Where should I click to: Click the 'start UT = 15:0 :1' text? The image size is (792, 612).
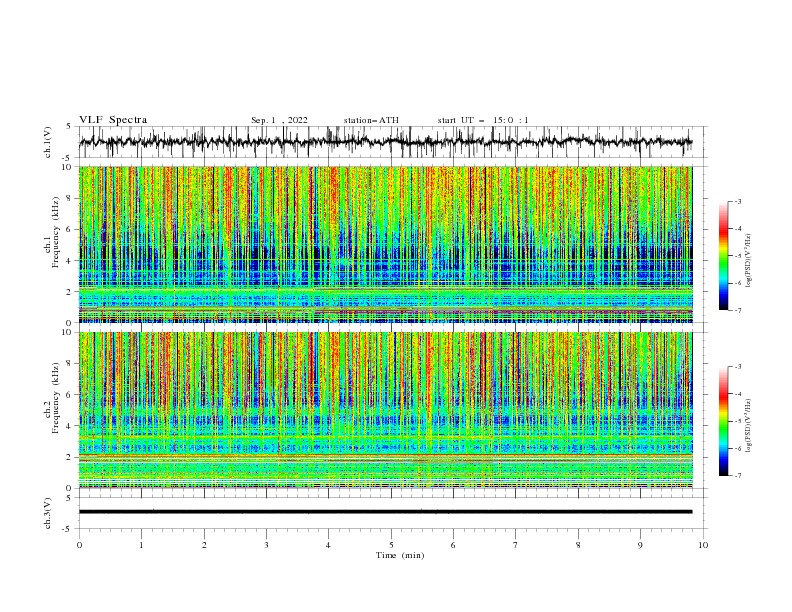coord(483,120)
